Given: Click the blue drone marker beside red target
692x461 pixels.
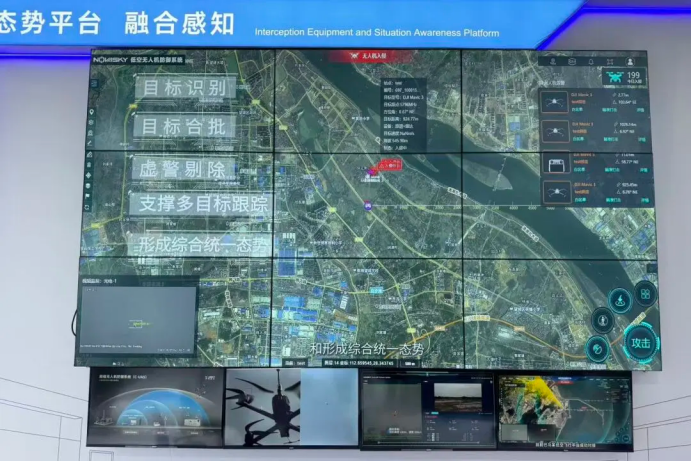Looking at the screenshot, I should 370,171.
